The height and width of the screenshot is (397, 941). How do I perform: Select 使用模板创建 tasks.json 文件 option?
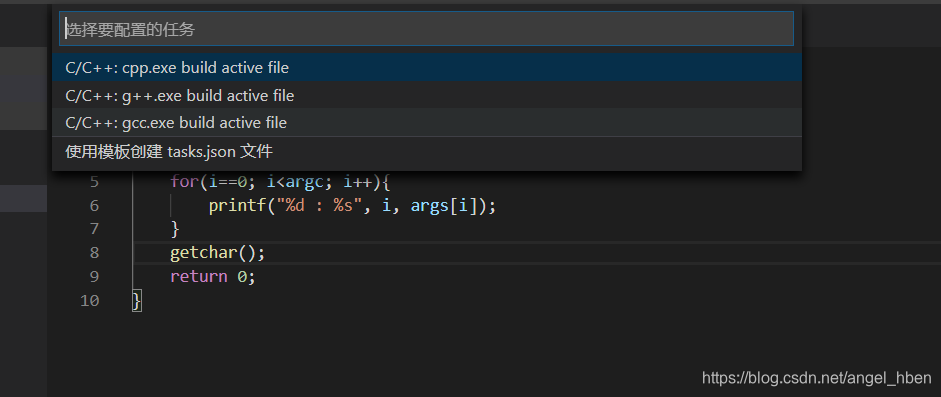click(x=427, y=152)
